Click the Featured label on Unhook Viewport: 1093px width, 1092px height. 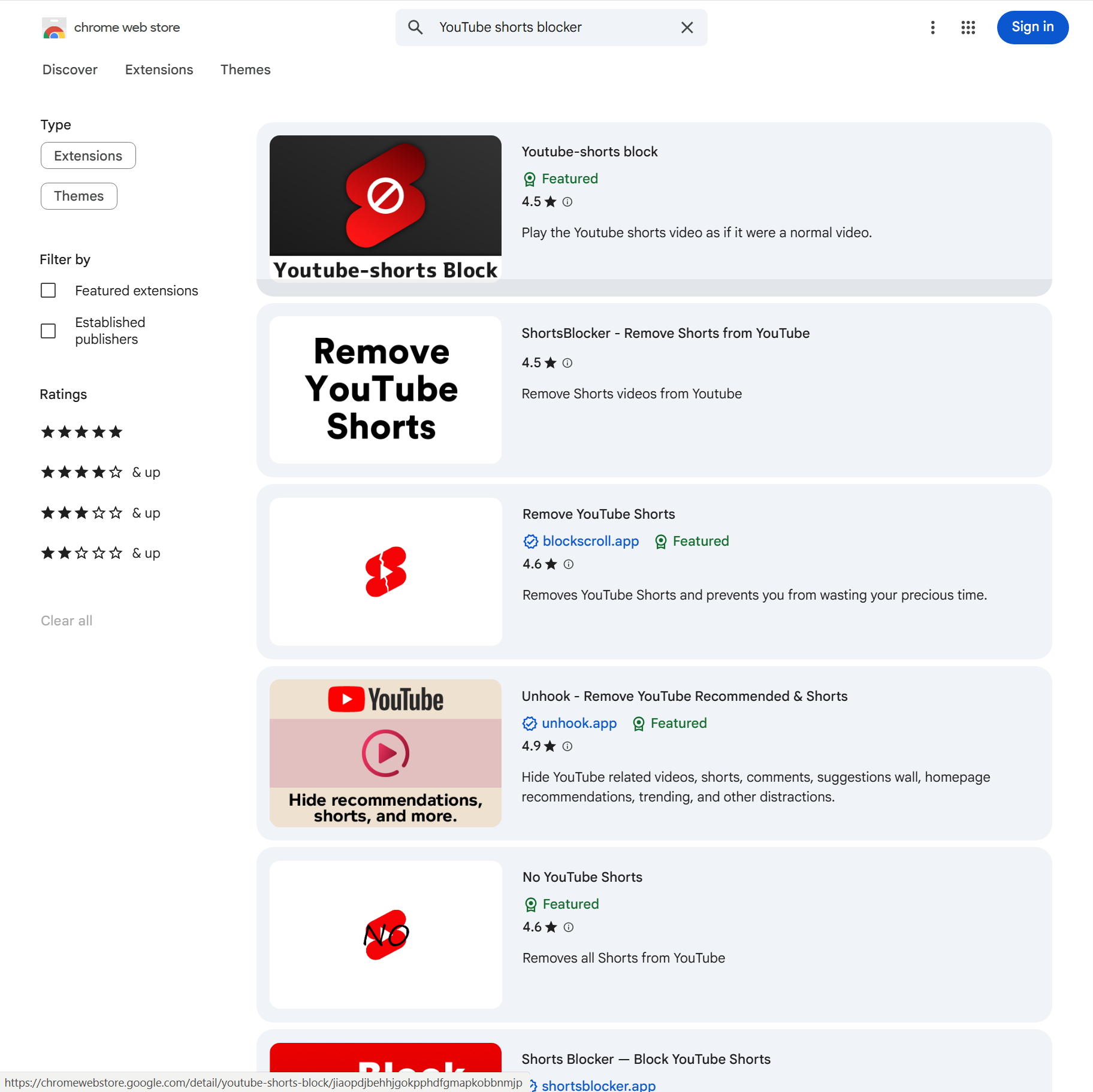679,723
